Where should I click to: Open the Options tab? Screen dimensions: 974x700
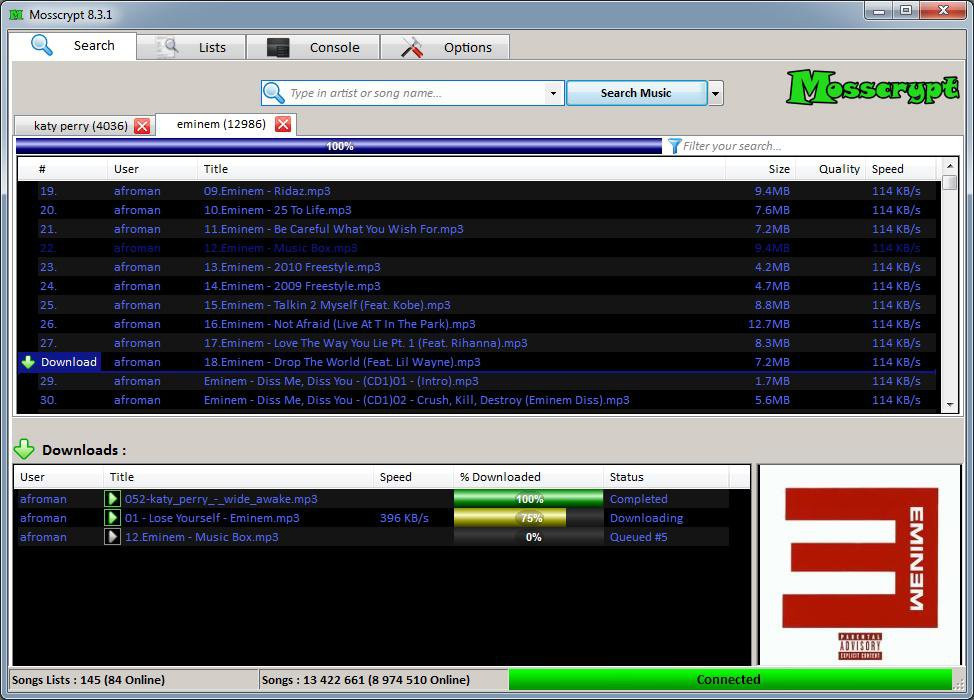click(445, 47)
